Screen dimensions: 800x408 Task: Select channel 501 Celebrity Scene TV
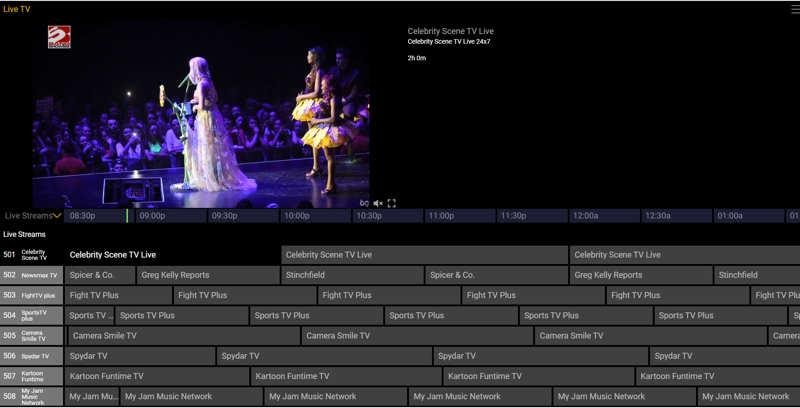coord(32,255)
